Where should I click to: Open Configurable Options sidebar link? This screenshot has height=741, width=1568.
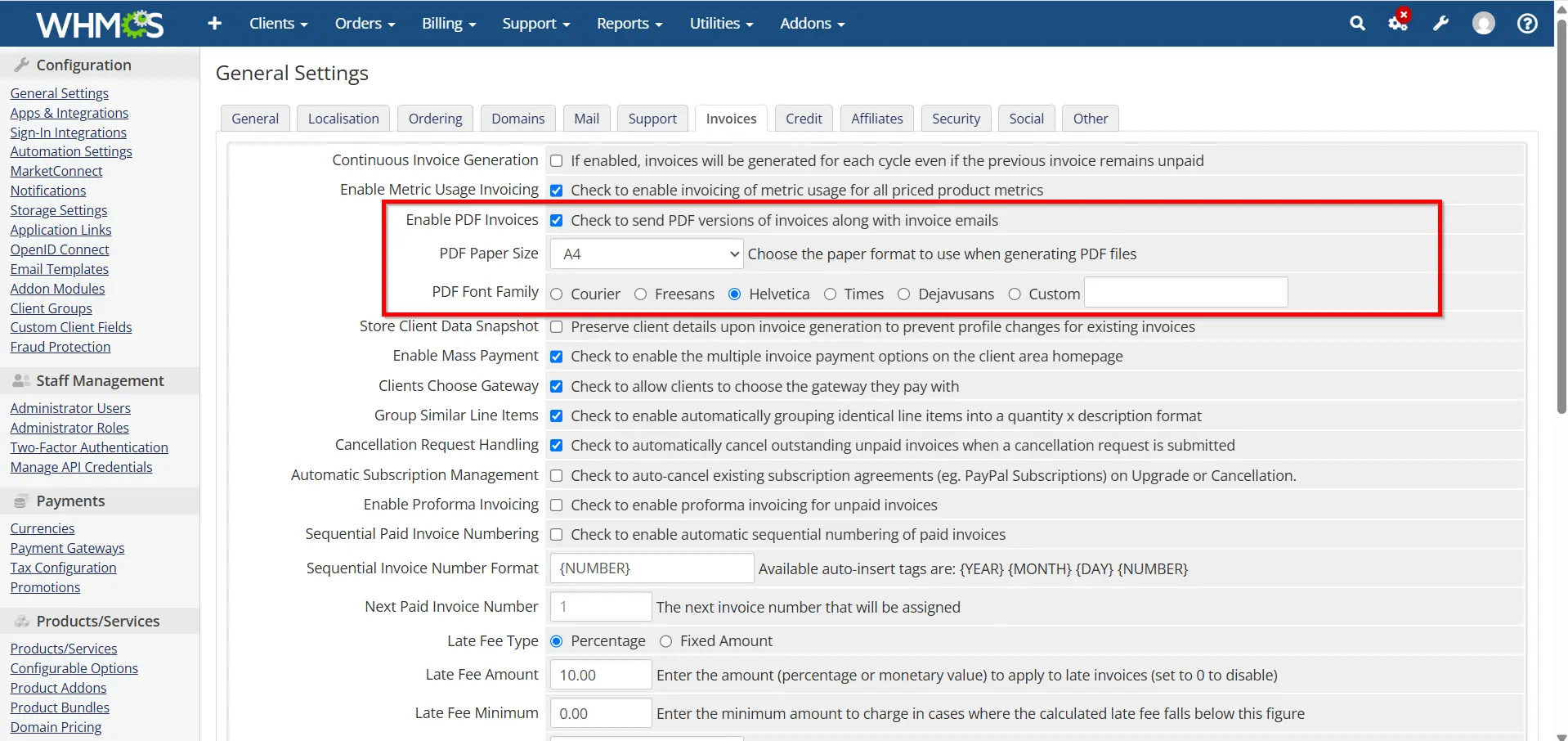(74, 668)
